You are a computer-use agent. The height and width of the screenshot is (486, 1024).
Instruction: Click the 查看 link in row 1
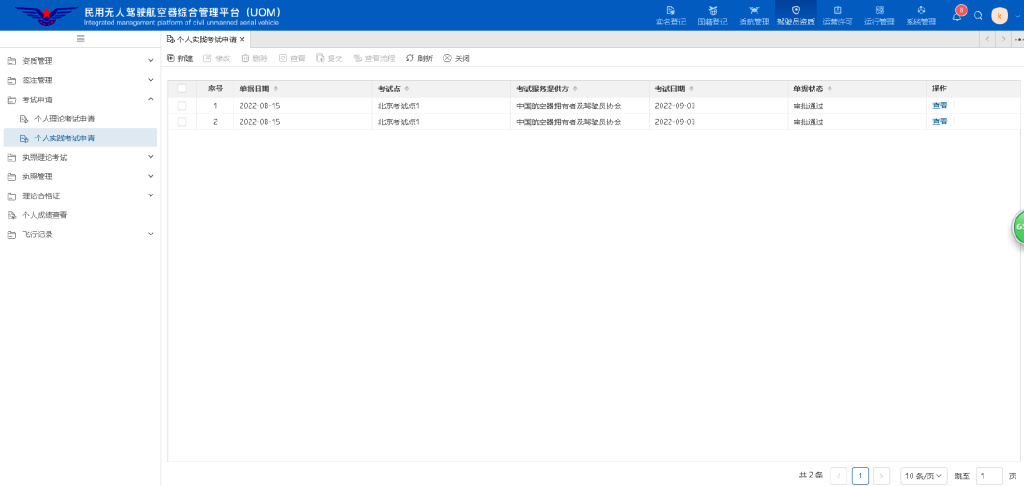coord(939,105)
